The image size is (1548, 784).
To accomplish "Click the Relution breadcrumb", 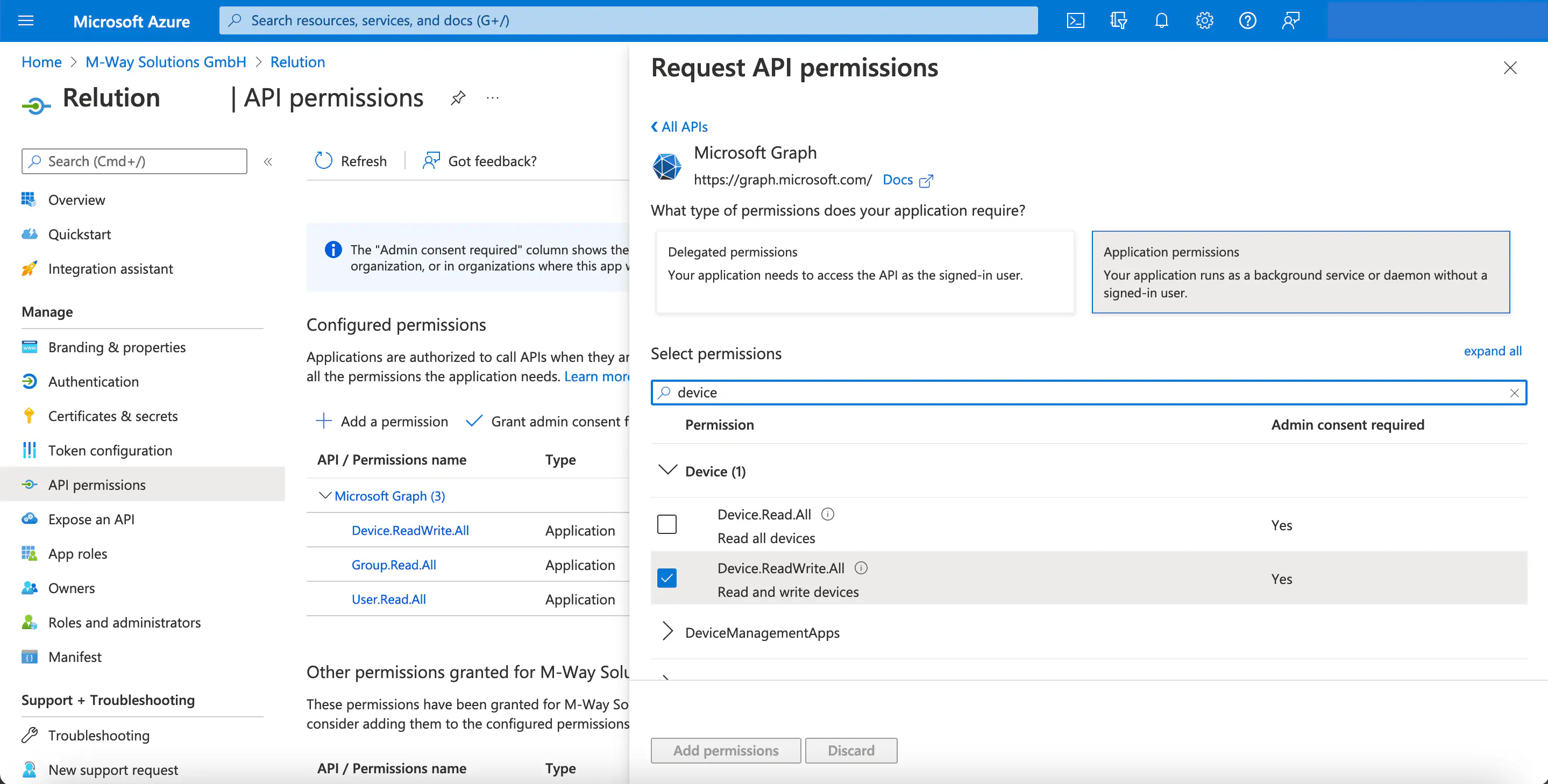I will point(297,62).
